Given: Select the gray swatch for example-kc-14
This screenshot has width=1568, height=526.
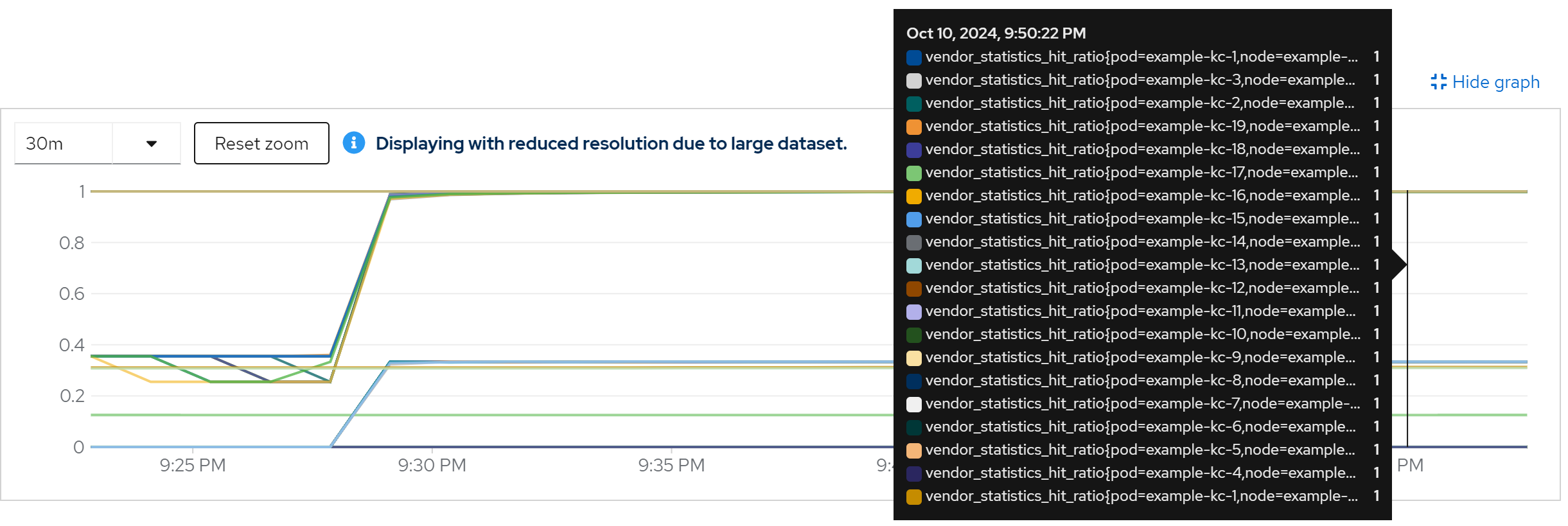Looking at the screenshot, I should pyautogui.click(x=913, y=243).
